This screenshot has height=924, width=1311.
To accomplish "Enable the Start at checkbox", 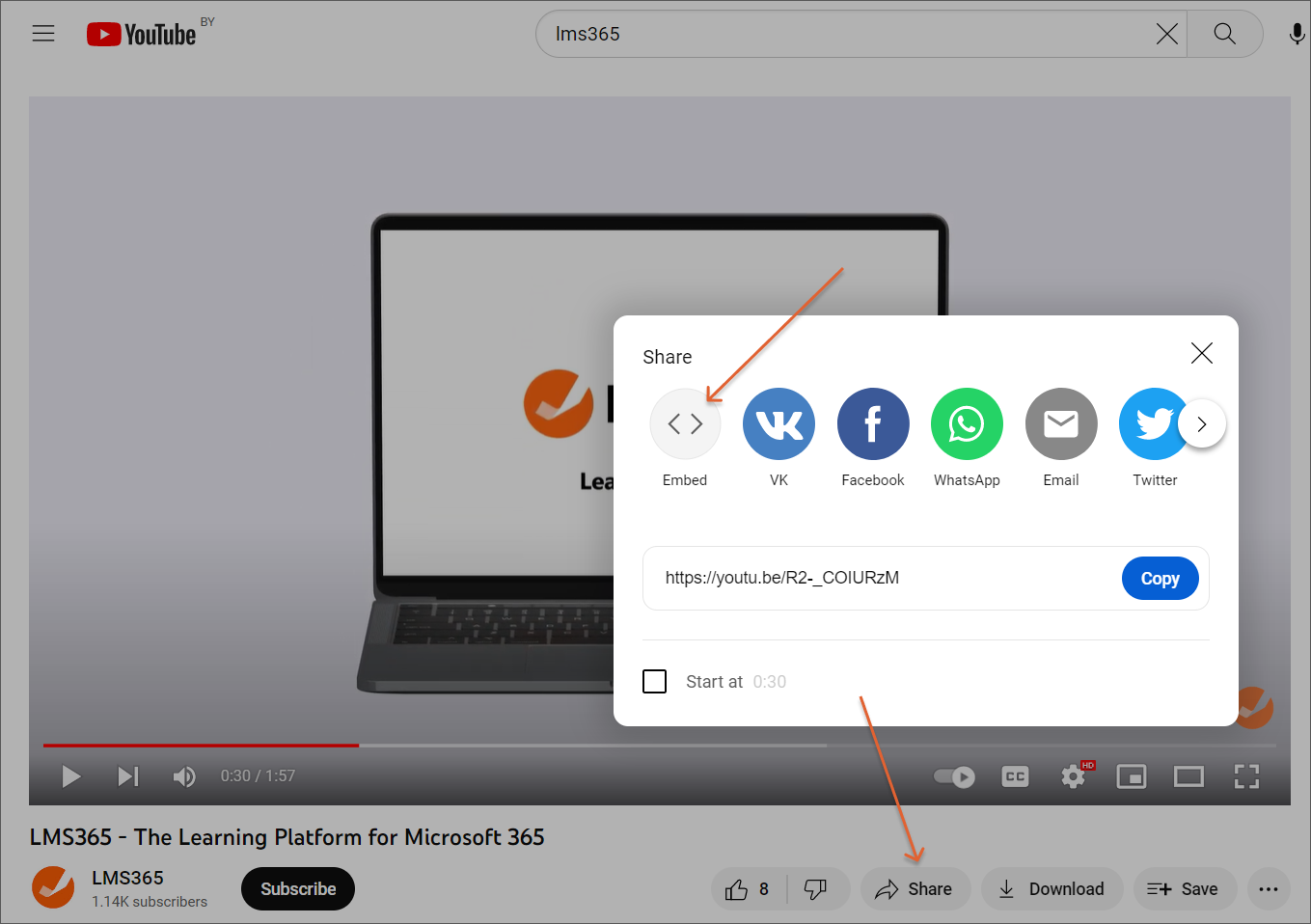I will click(655, 682).
